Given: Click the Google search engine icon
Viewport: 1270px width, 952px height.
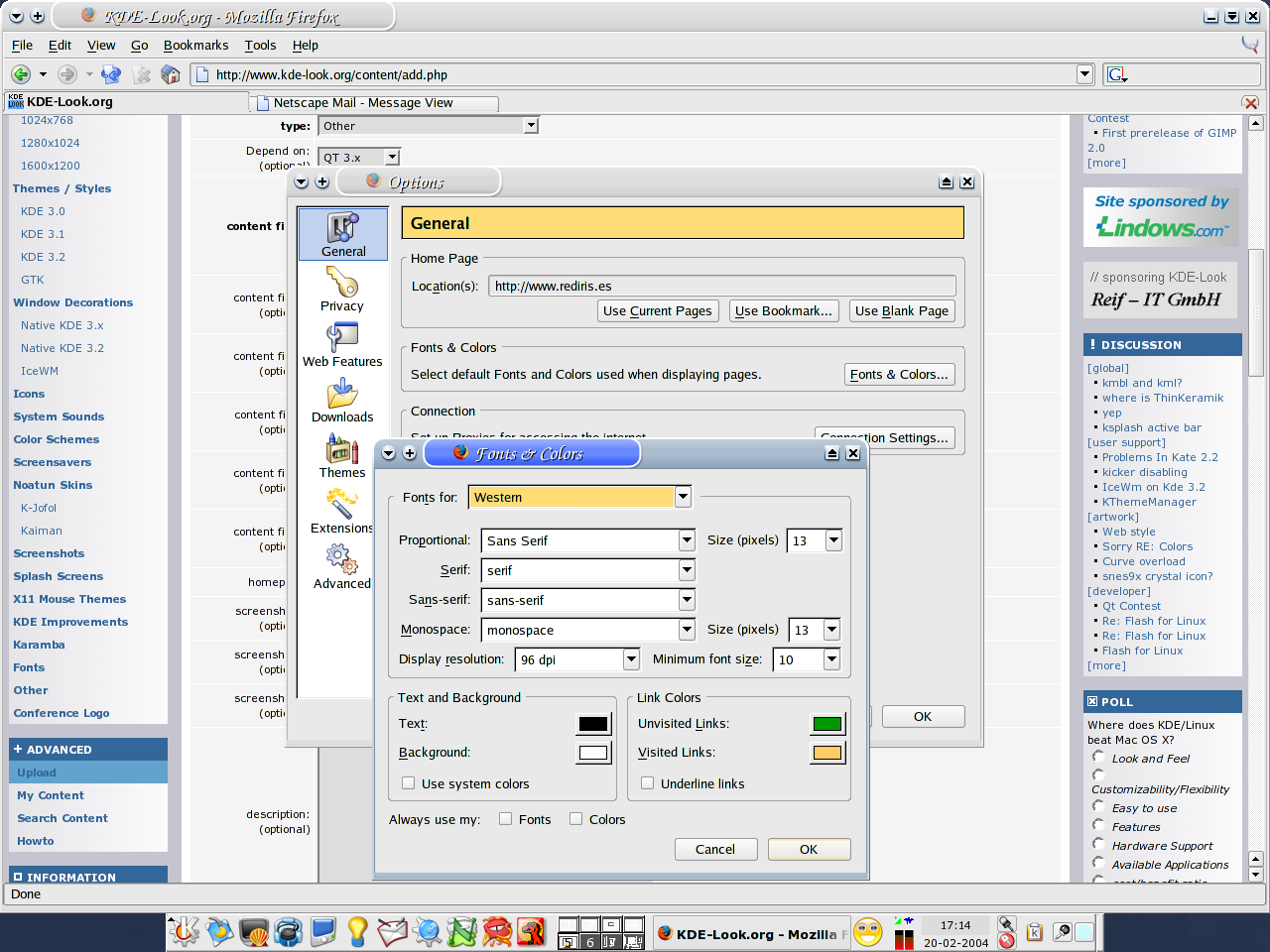Looking at the screenshot, I should click(x=1116, y=74).
